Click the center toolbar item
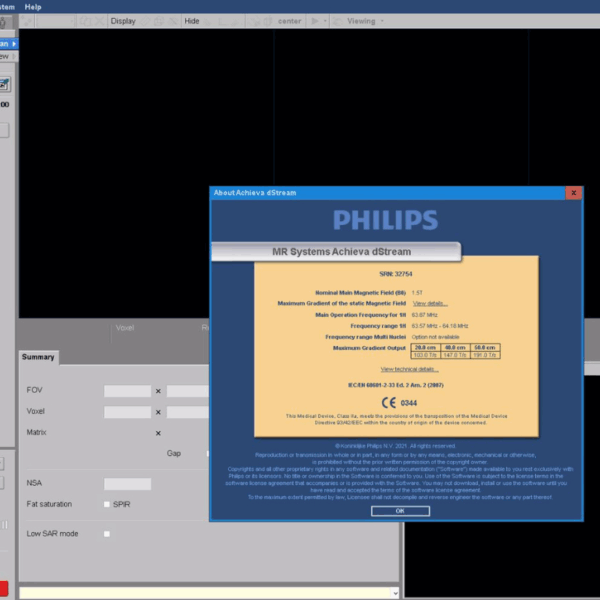 tap(289, 21)
